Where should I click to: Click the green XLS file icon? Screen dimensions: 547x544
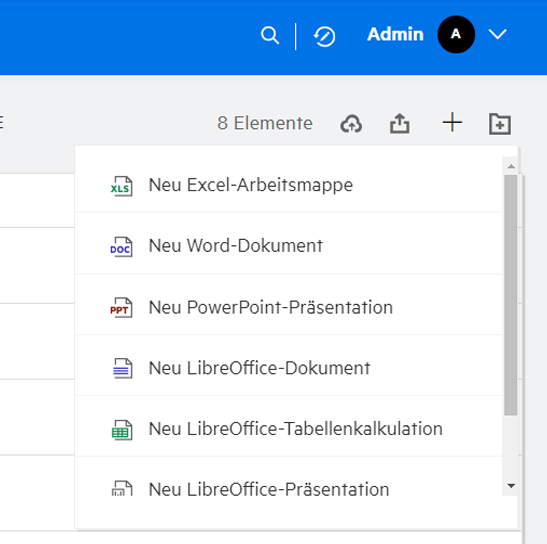pyautogui.click(x=121, y=186)
